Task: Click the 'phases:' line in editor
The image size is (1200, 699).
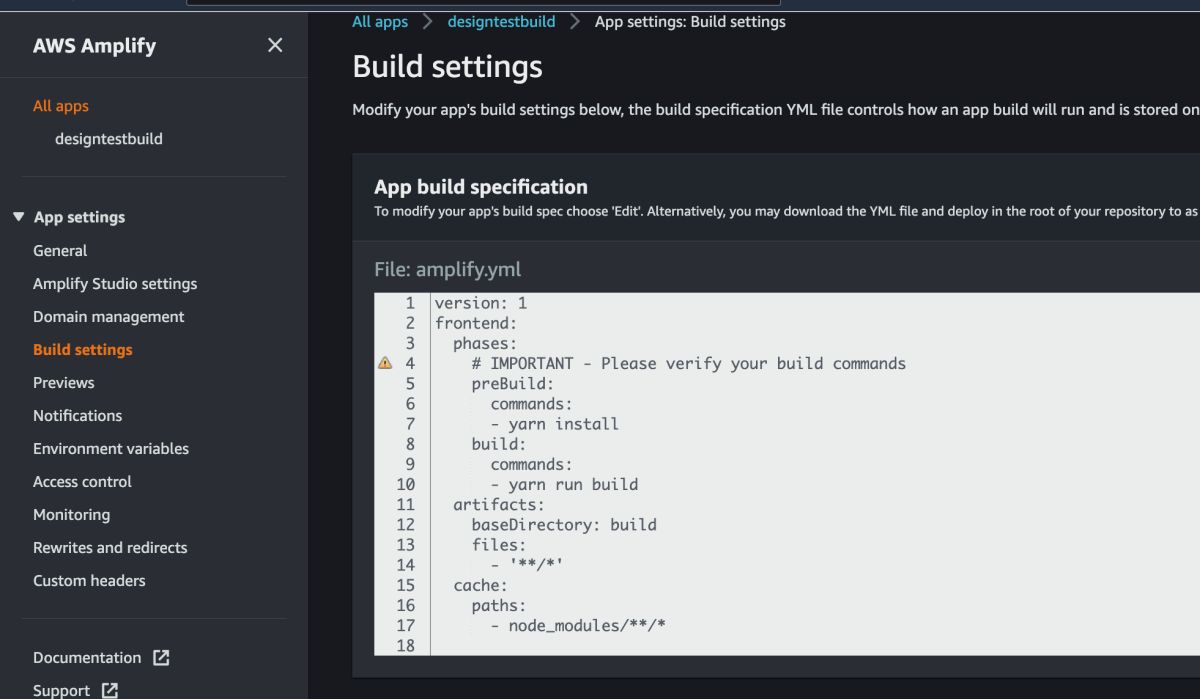Action: [x=486, y=343]
